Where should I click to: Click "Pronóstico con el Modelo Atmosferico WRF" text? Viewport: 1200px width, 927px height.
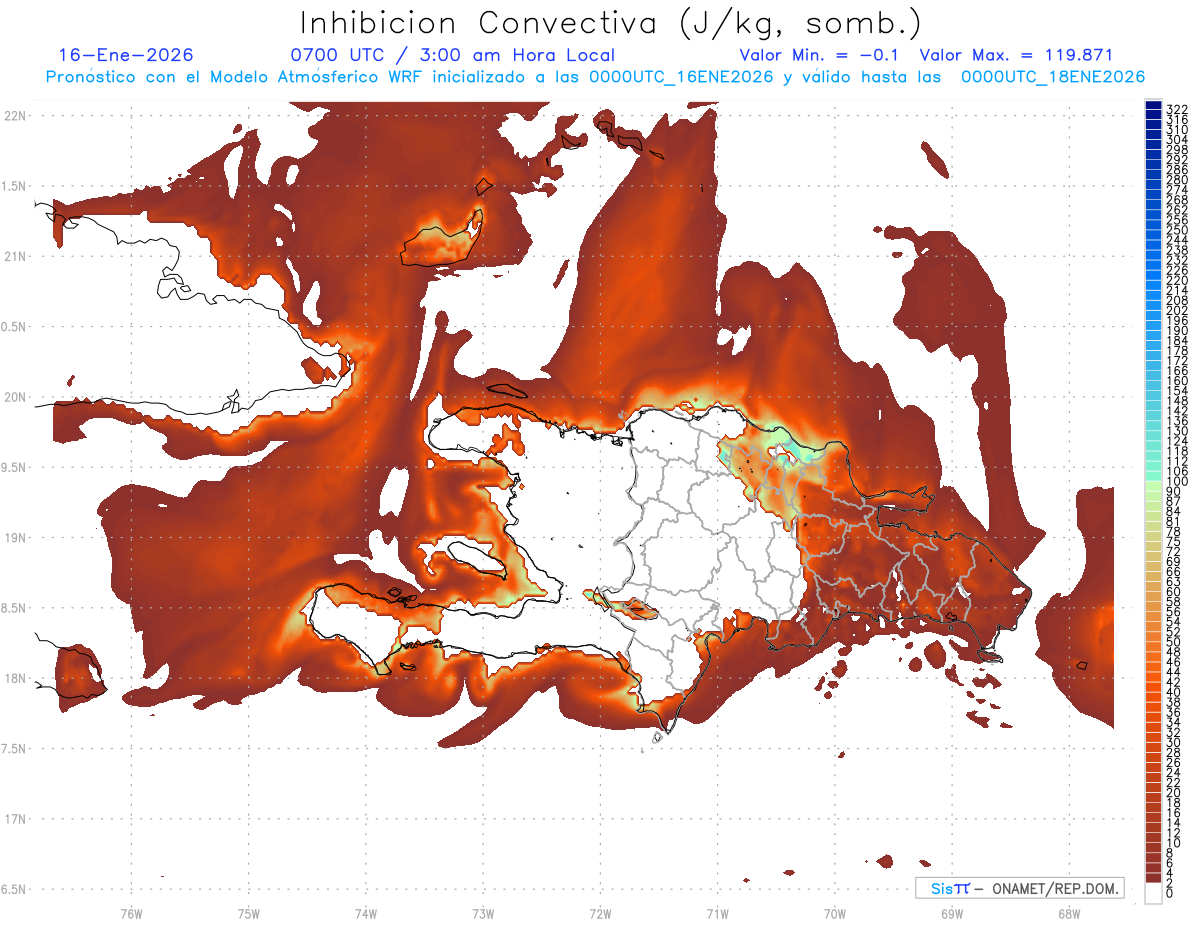click(236, 76)
